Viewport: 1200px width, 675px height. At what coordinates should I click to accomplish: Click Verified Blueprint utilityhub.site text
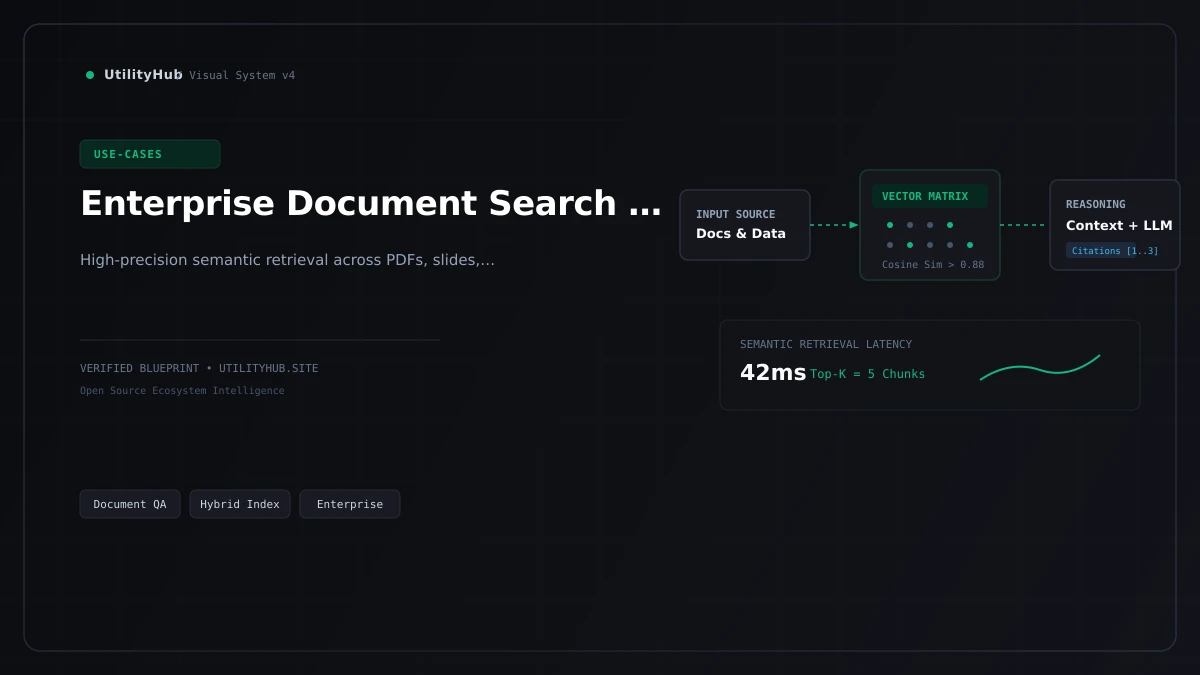click(x=199, y=368)
